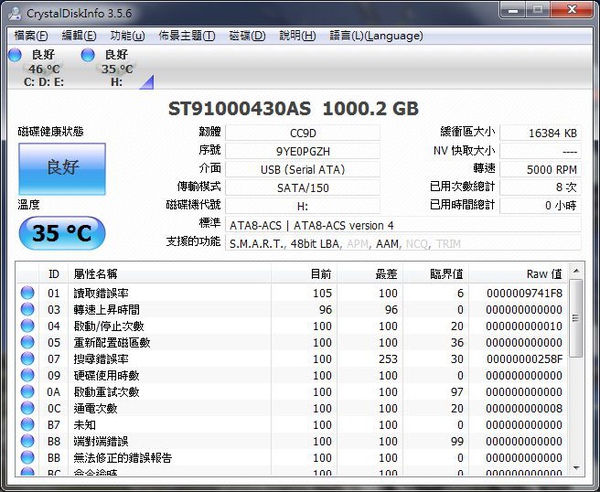Select raw value 000000000008
600x492 pixels.
pyautogui.click(x=524, y=408)
